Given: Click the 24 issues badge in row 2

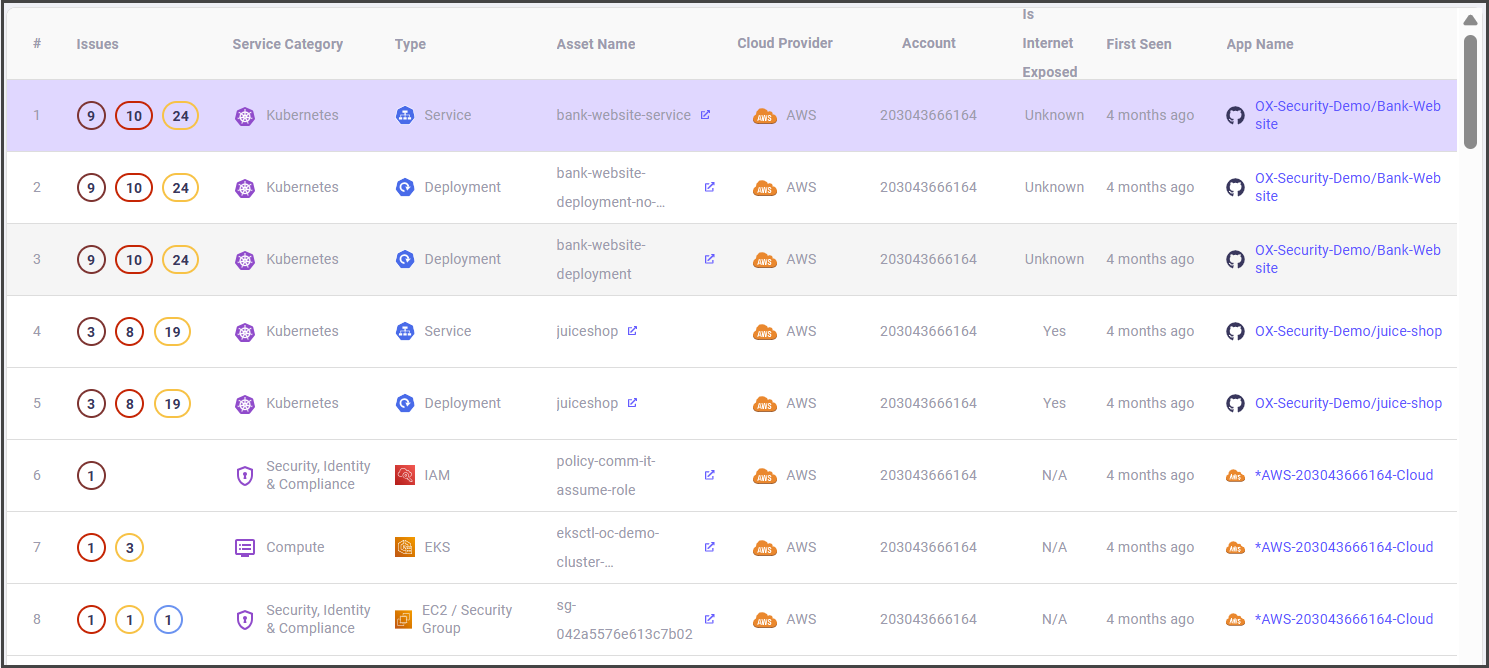Looking at the screenshot, I should [180, 188].
